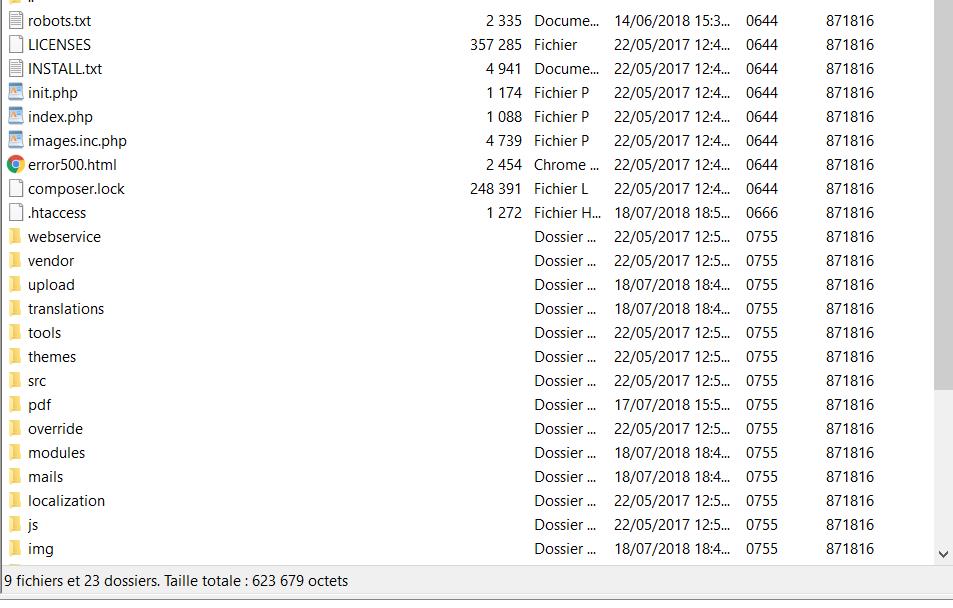Click the webservice folder icon
The height and width of the screenshot is (608, 953).
pos(15,237)
